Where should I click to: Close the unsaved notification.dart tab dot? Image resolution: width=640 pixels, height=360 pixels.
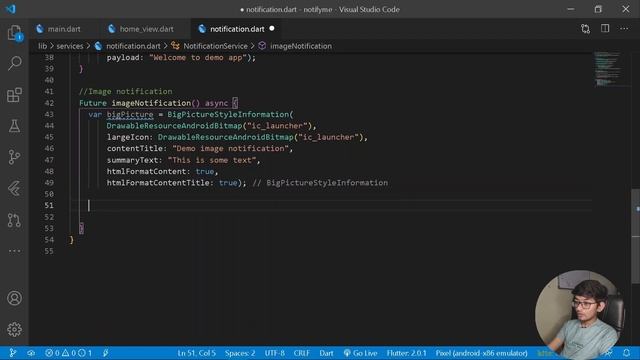click(272, 29)
